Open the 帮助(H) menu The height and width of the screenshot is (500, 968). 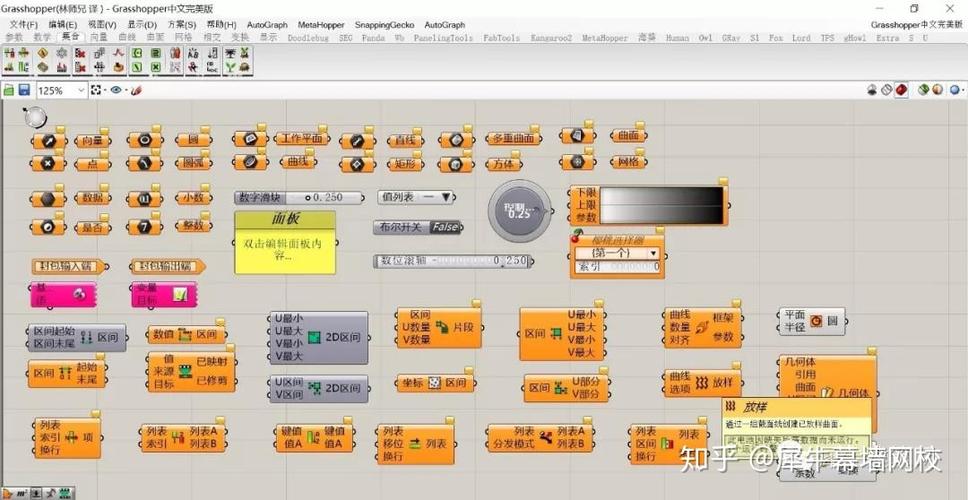[x=222, y=25]
